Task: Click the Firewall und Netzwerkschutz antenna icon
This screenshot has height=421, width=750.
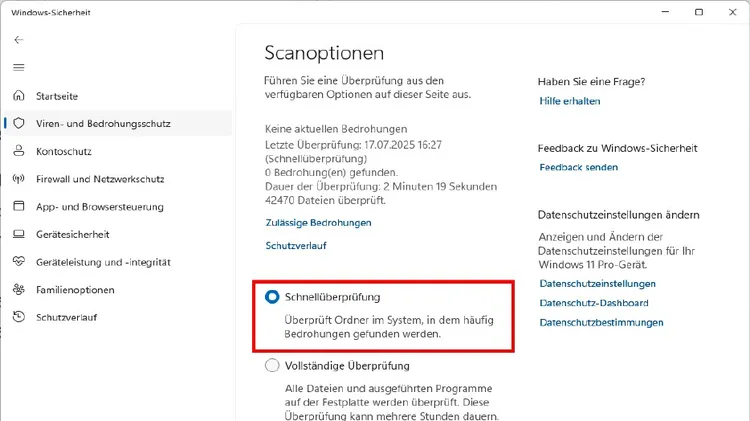Action: (19, 179)
